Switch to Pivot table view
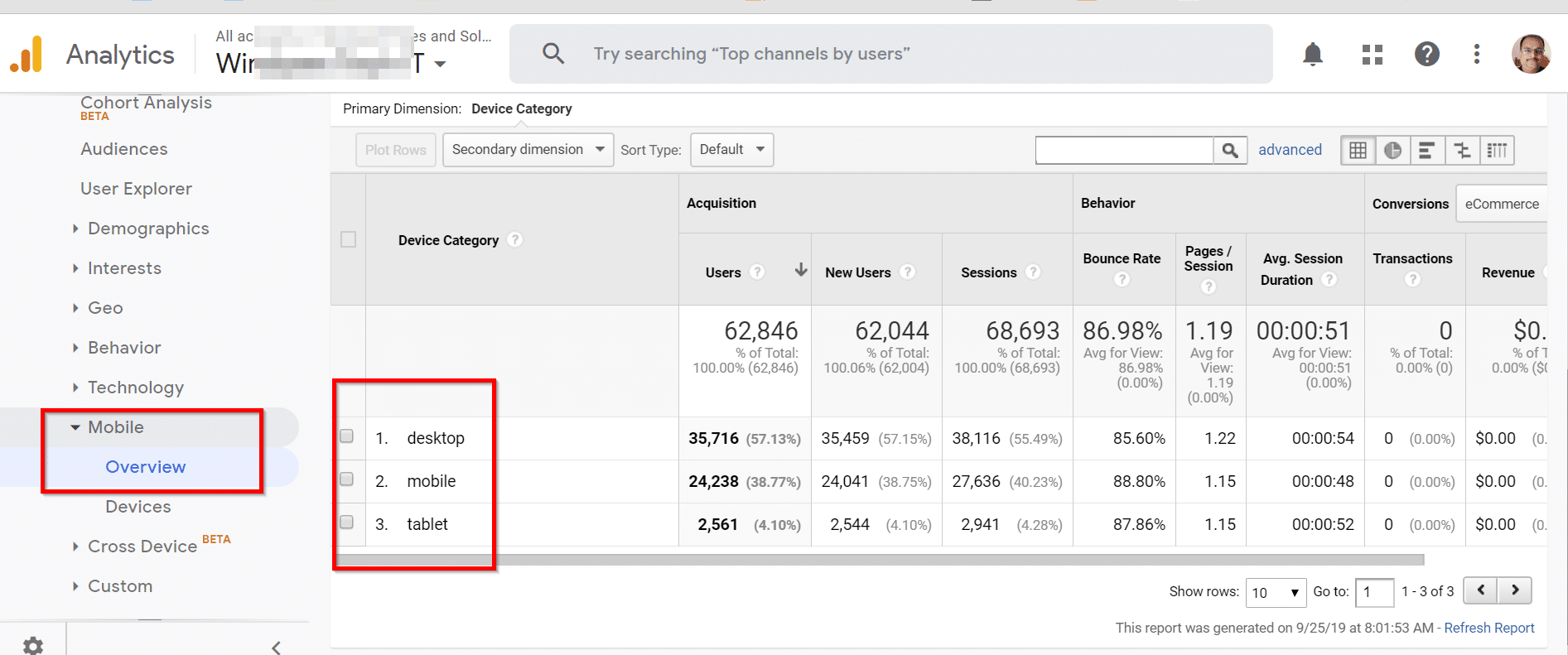1568x655 pixels. 1497,150
